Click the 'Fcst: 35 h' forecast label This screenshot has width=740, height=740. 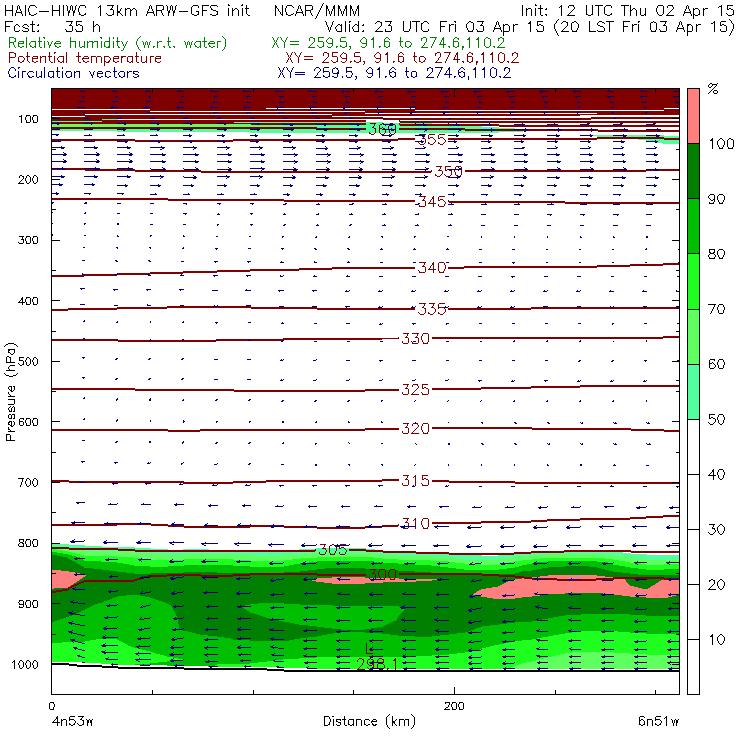(52, 26)
